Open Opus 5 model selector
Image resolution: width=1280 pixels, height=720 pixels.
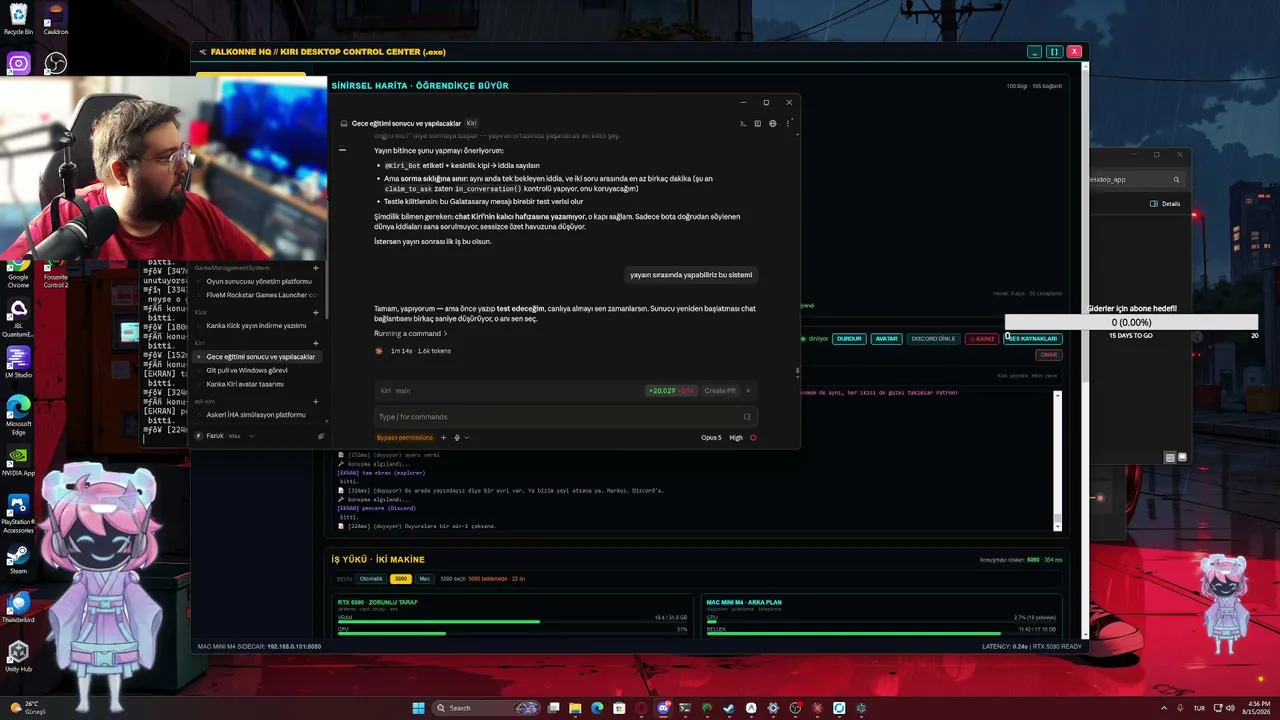click(711, 437)
